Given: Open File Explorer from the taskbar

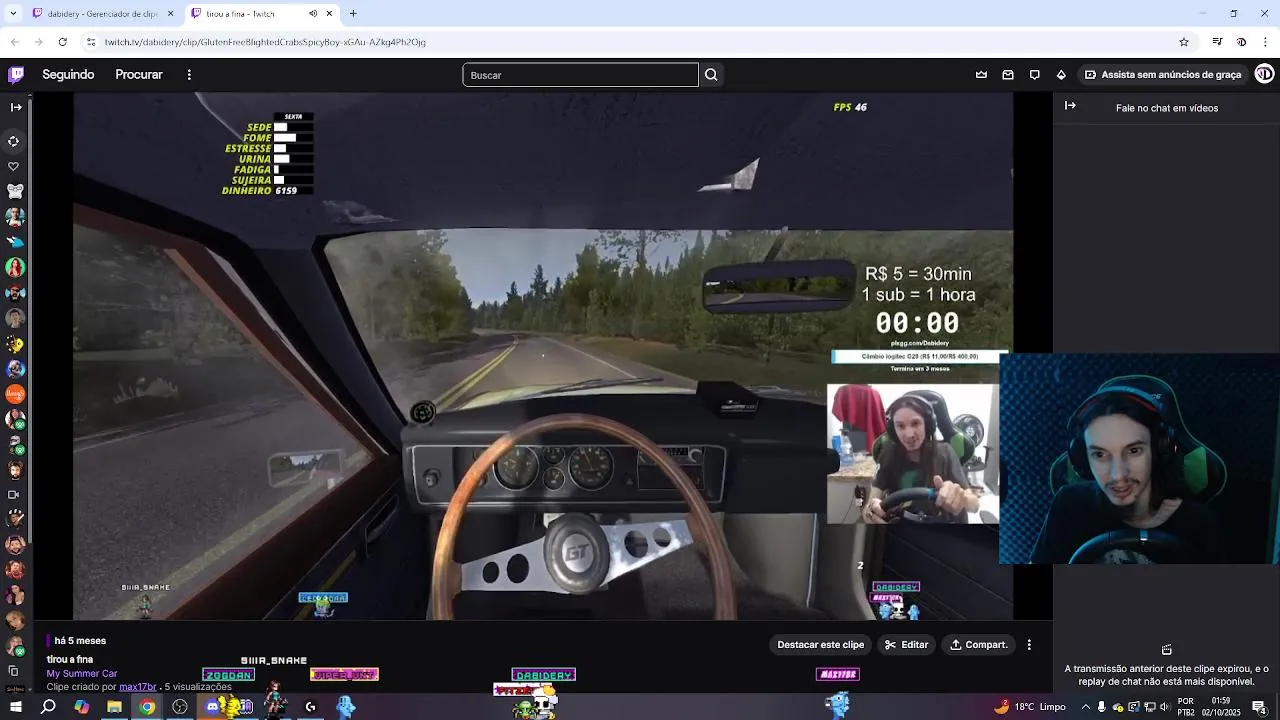Looking at the screenshot, I should (x=114, y=707).
